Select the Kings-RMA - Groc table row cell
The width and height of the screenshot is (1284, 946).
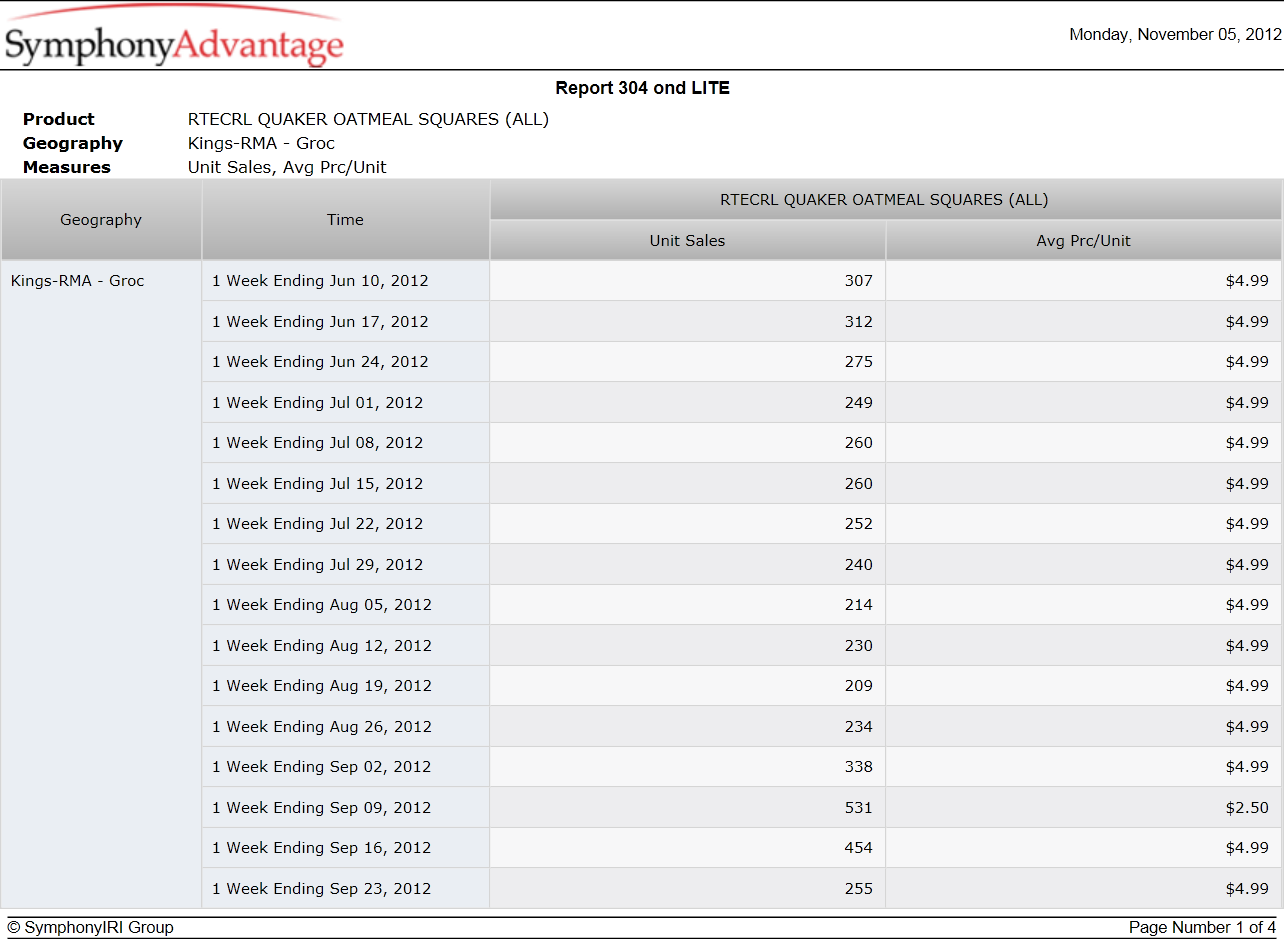101,584
